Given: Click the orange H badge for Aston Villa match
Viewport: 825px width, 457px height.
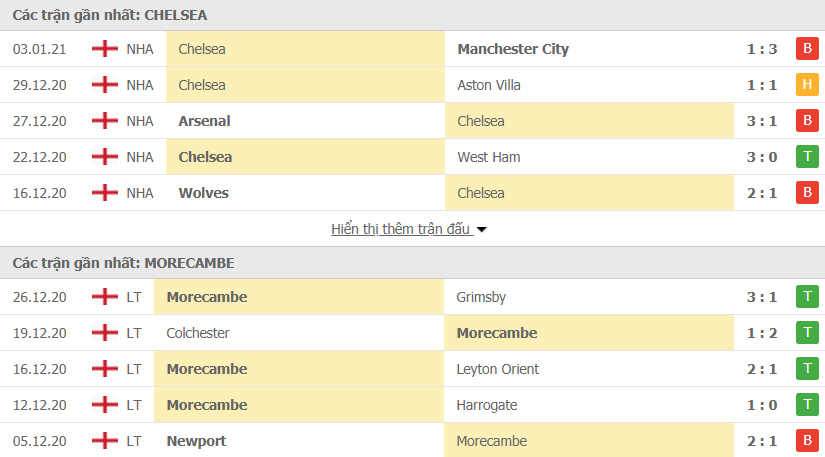Looking at the screenshot, I should click(x=806, y=85).
